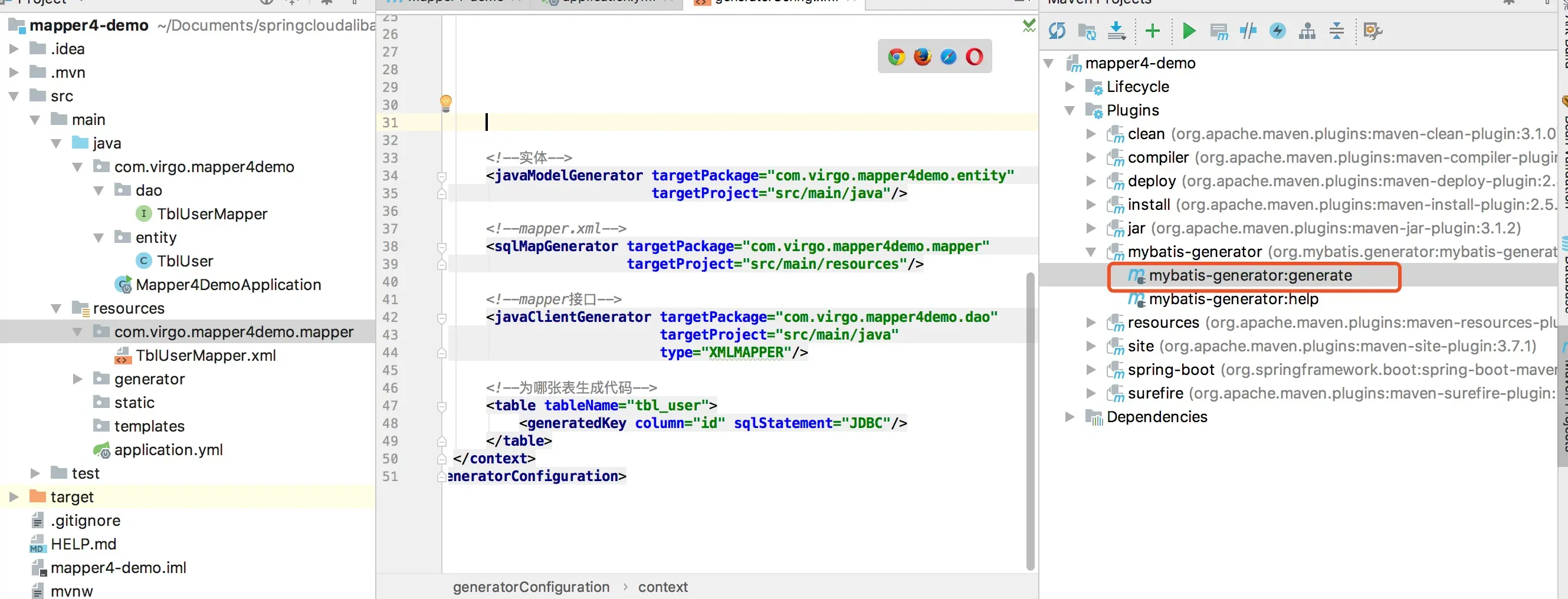Open TblUserMapper.xml file

(x=206, y=355)
